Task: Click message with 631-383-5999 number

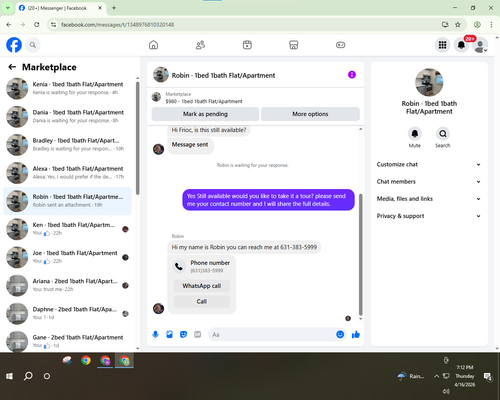Action: point(244,247)
